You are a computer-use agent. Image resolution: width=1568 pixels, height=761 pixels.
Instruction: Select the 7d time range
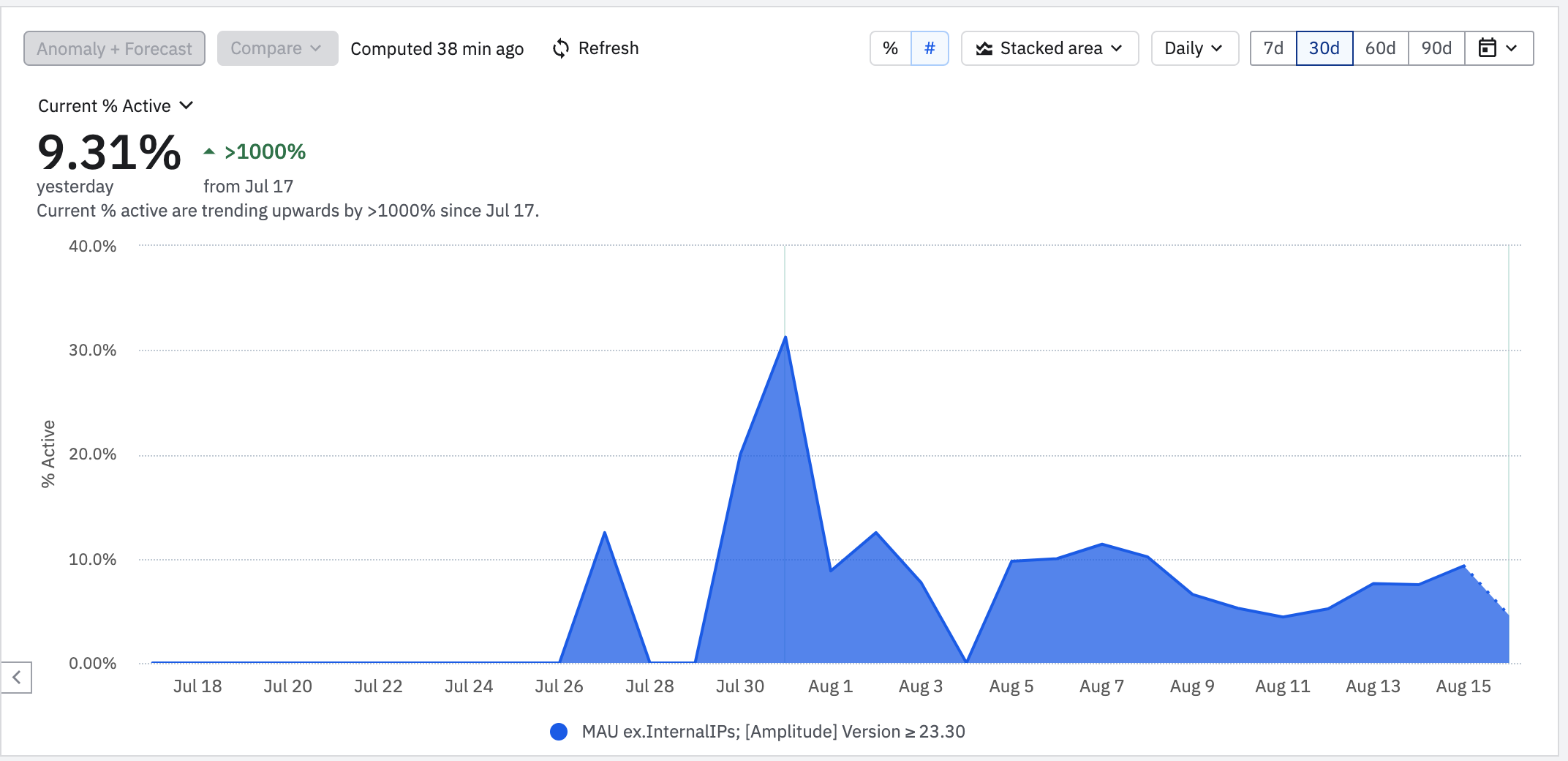(1273, 48)
